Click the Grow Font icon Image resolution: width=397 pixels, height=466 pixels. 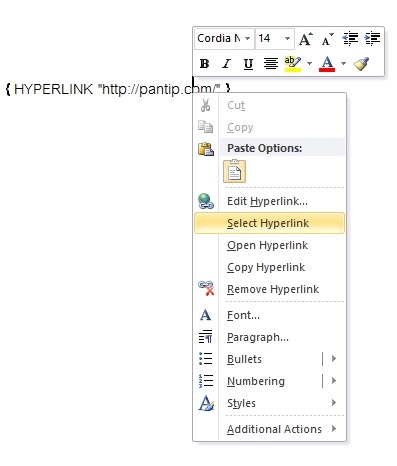[305, 39]
